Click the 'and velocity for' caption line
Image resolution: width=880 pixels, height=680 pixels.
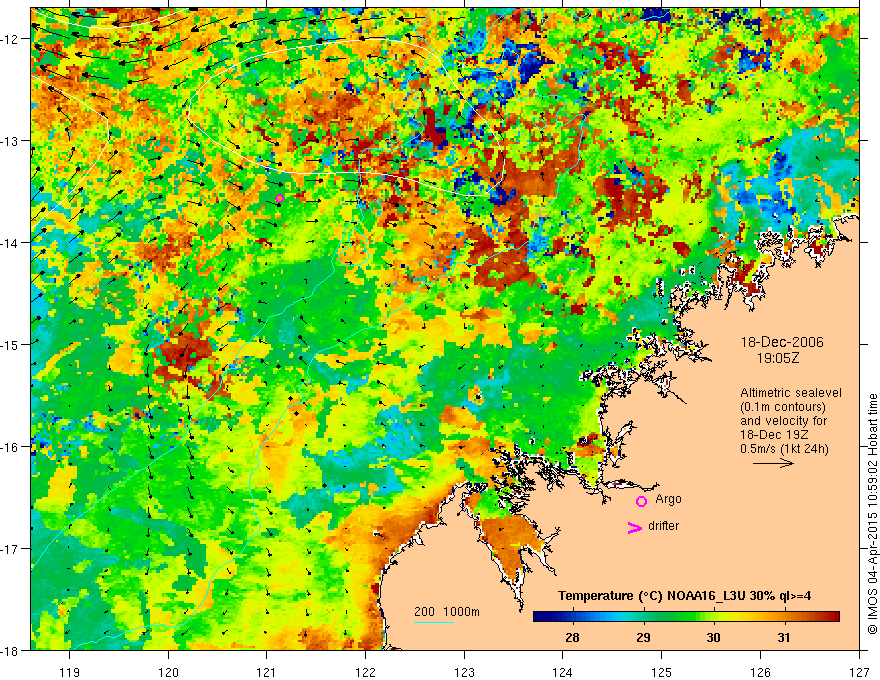[x=783, y=421]
